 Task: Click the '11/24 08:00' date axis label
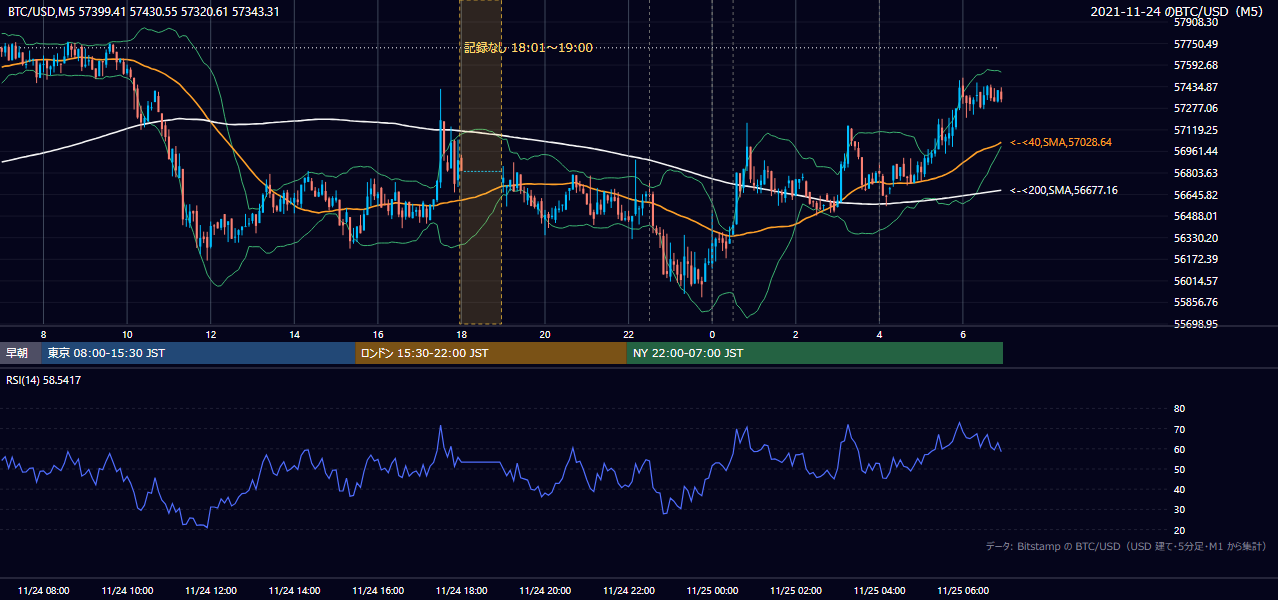tap(44, 591)
